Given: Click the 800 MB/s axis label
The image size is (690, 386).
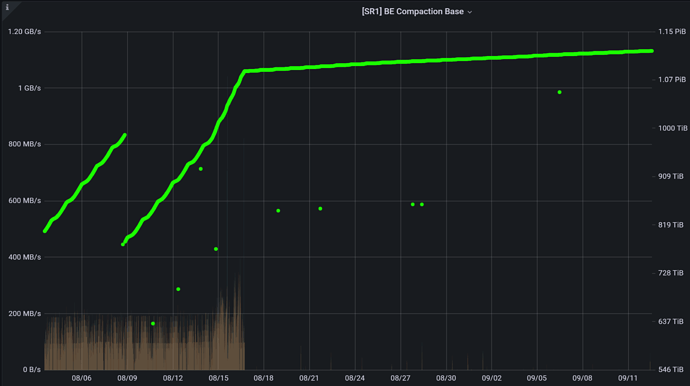Looking at the screenshot, I should coord(25,144).
